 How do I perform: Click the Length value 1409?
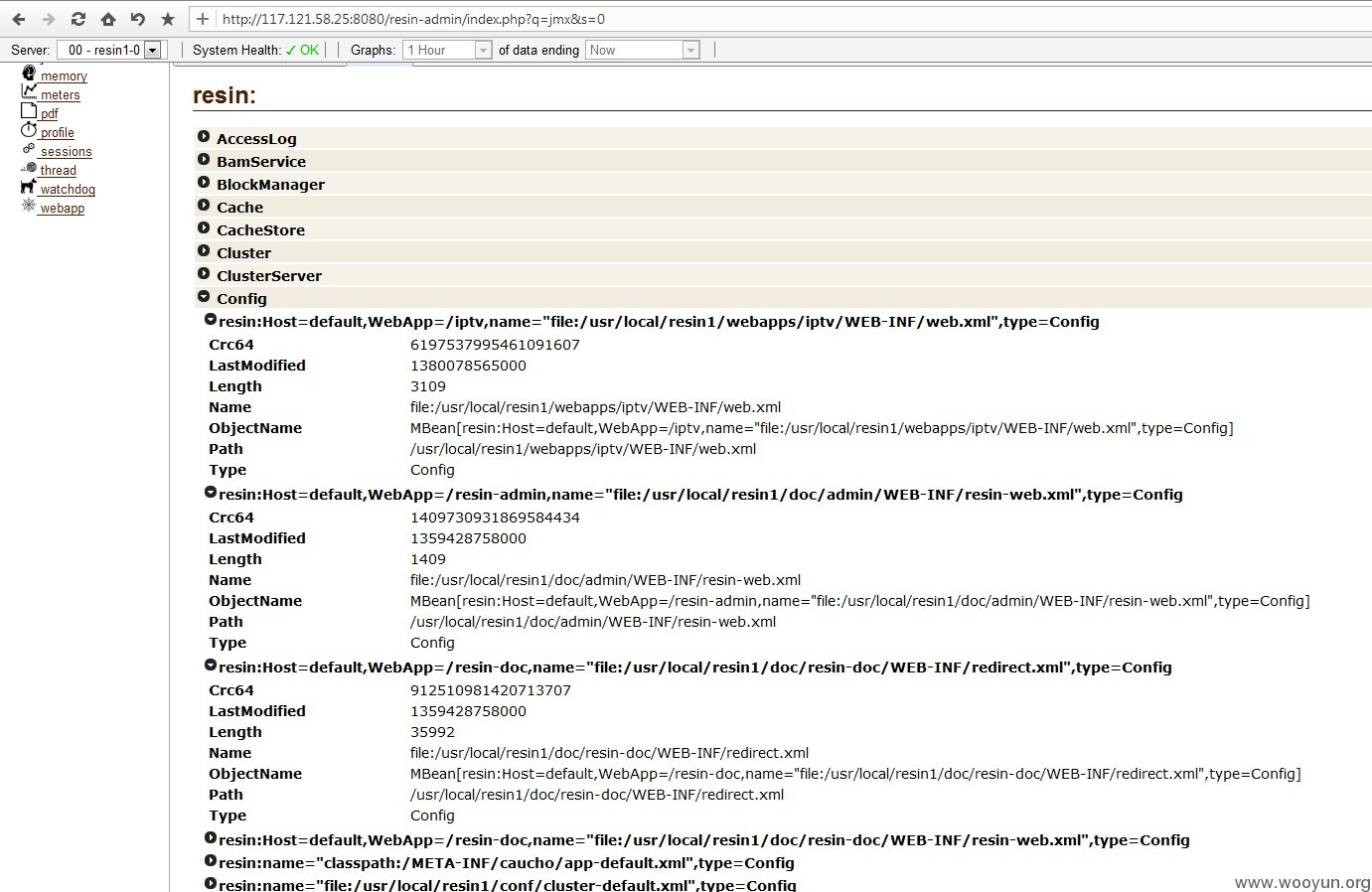coord(428,559)
